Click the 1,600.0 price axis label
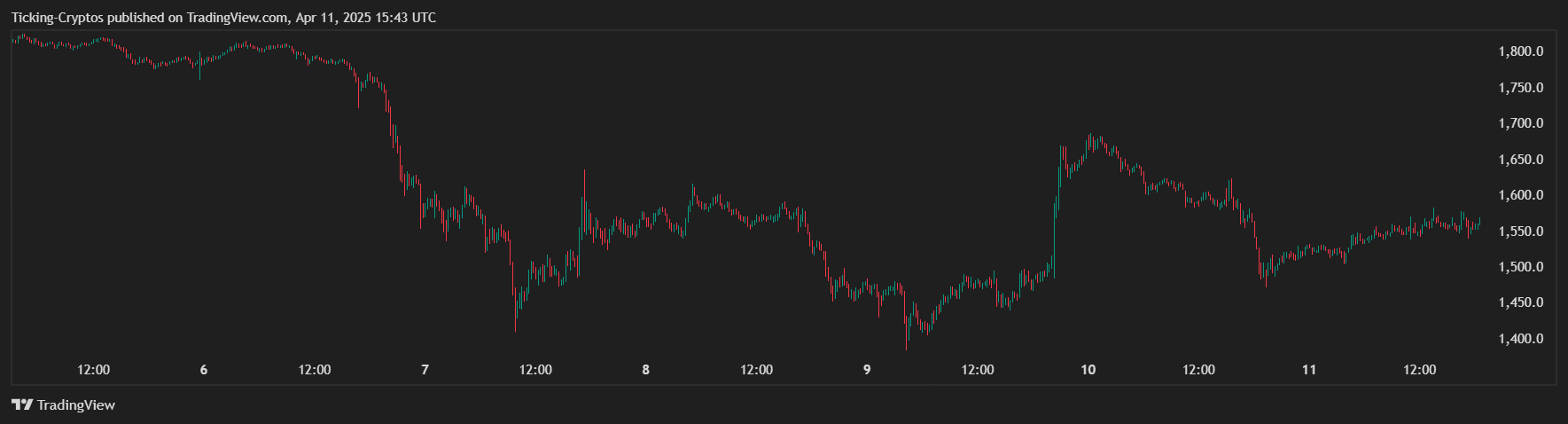Viewport: 1568px width, 424px height. [x=1521, y=195]
